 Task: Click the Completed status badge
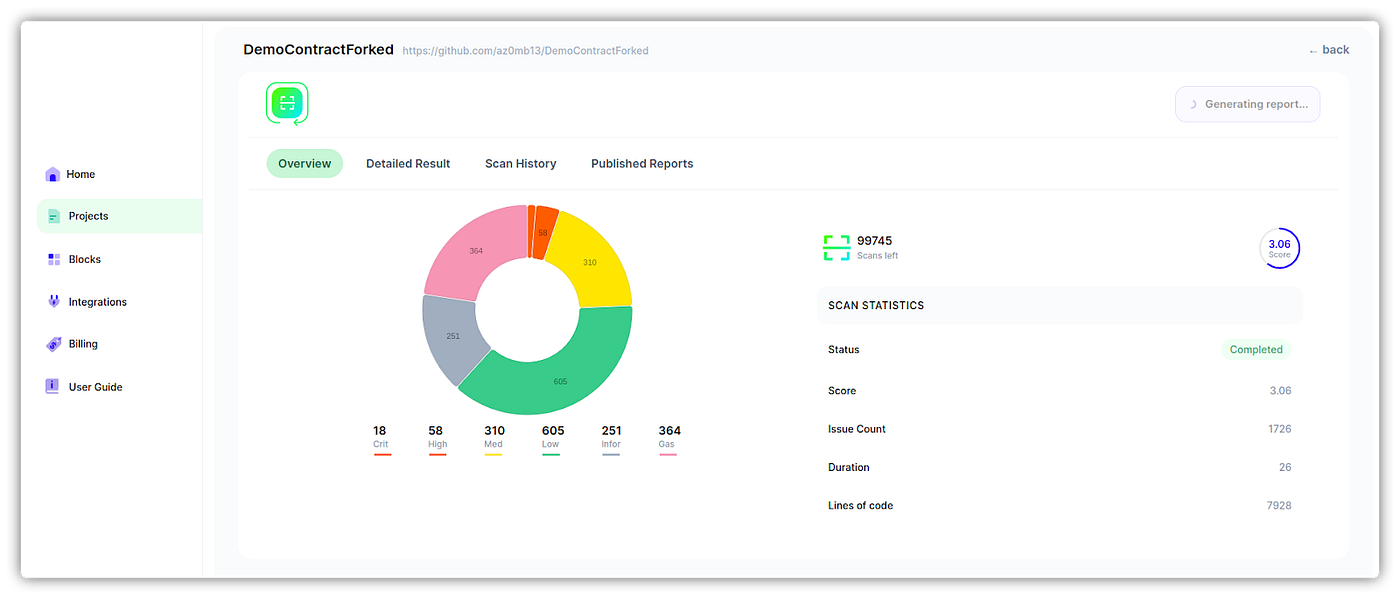[x=1256, y=349]
